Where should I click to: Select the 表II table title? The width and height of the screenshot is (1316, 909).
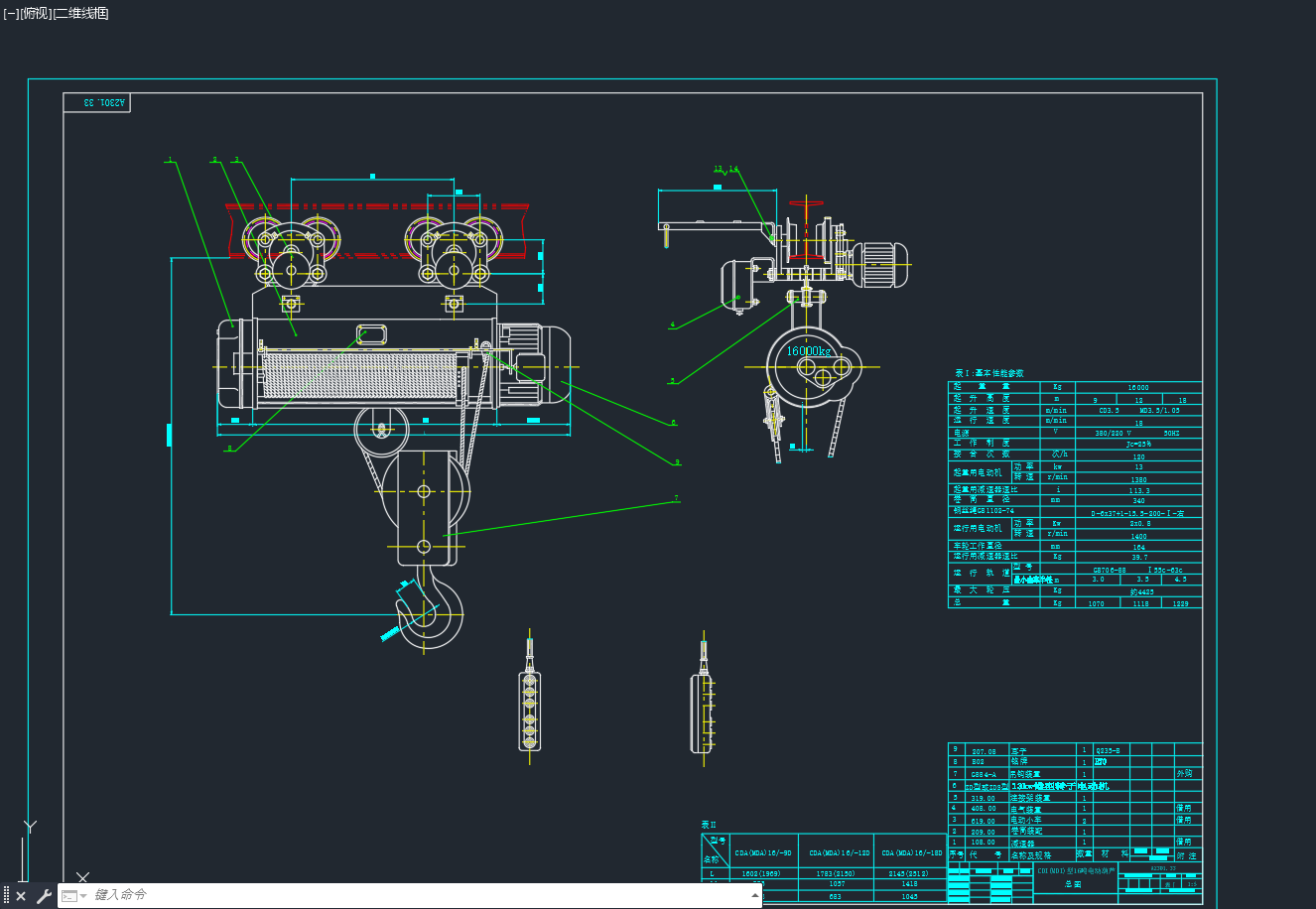(x=709, y=825)
